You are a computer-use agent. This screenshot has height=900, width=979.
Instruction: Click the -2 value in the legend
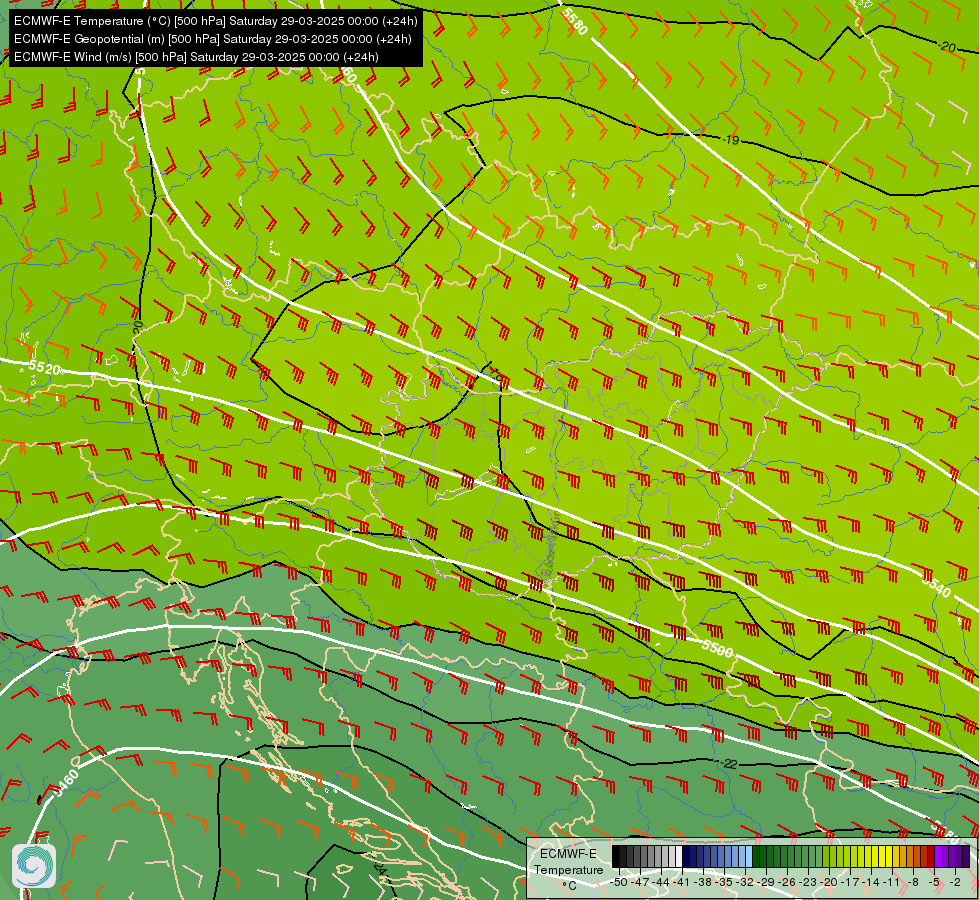[x=955, y=882]
